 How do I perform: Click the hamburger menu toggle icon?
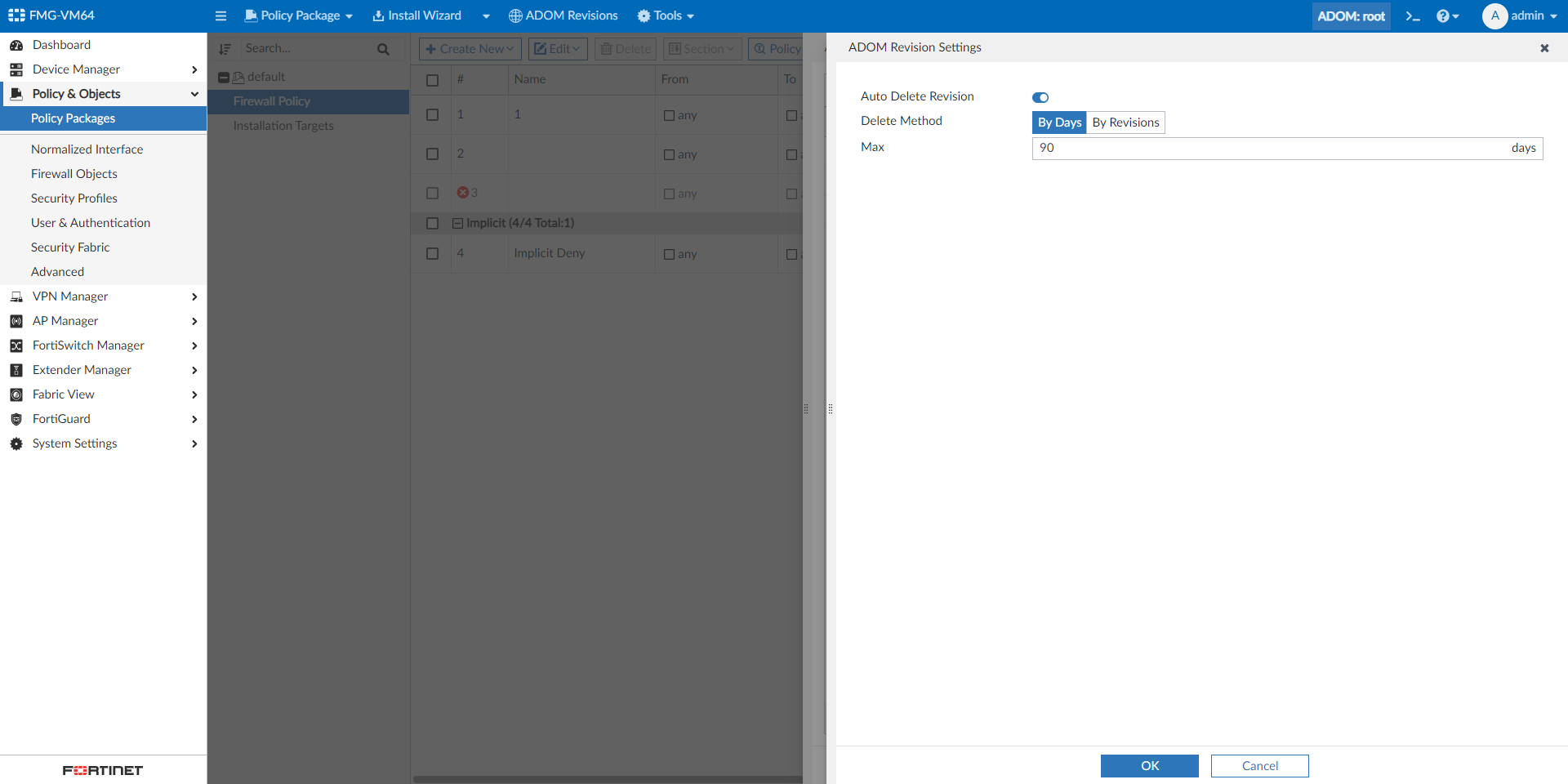220,16
